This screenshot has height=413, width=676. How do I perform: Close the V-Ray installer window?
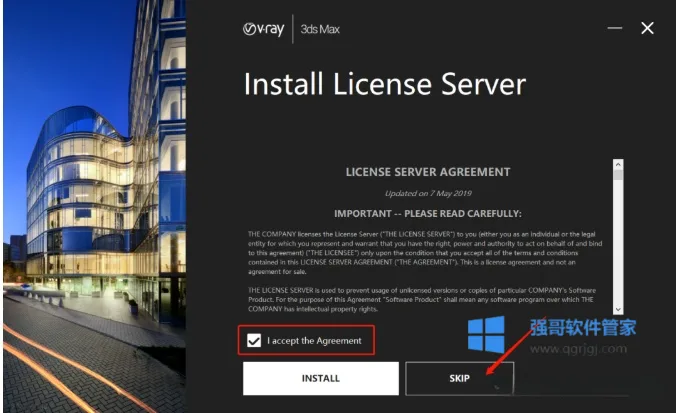tap(647, 28)
